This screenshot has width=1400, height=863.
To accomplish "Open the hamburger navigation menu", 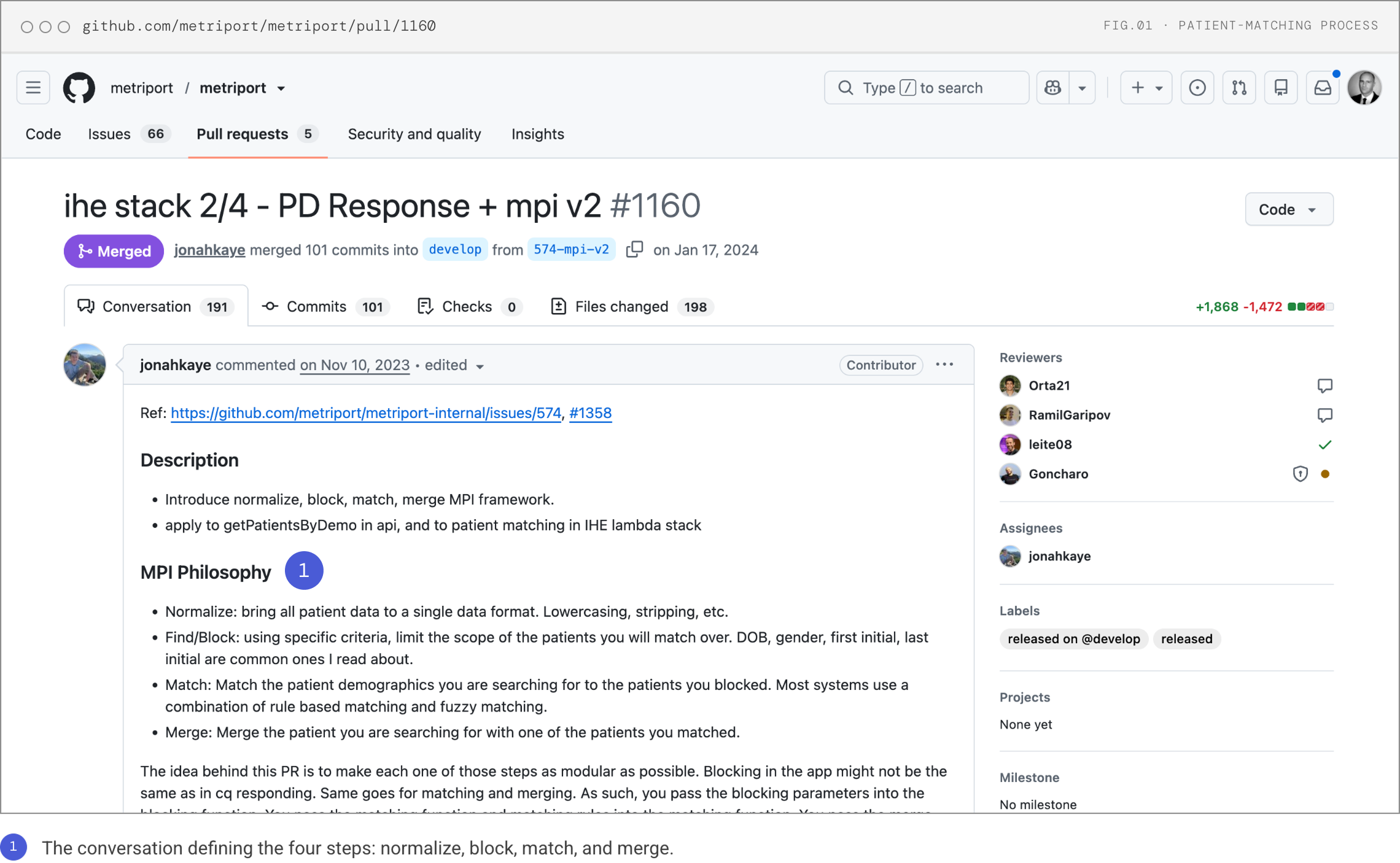I will (x=33, y=88).
